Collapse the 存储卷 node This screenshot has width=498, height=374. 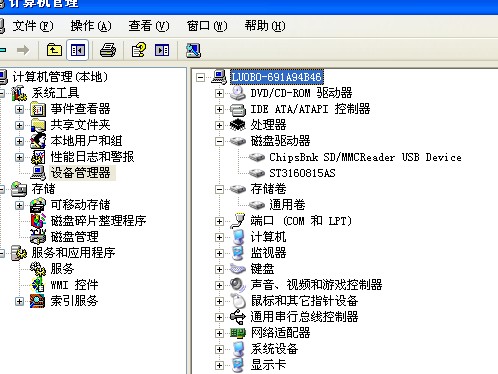(219, 189)
